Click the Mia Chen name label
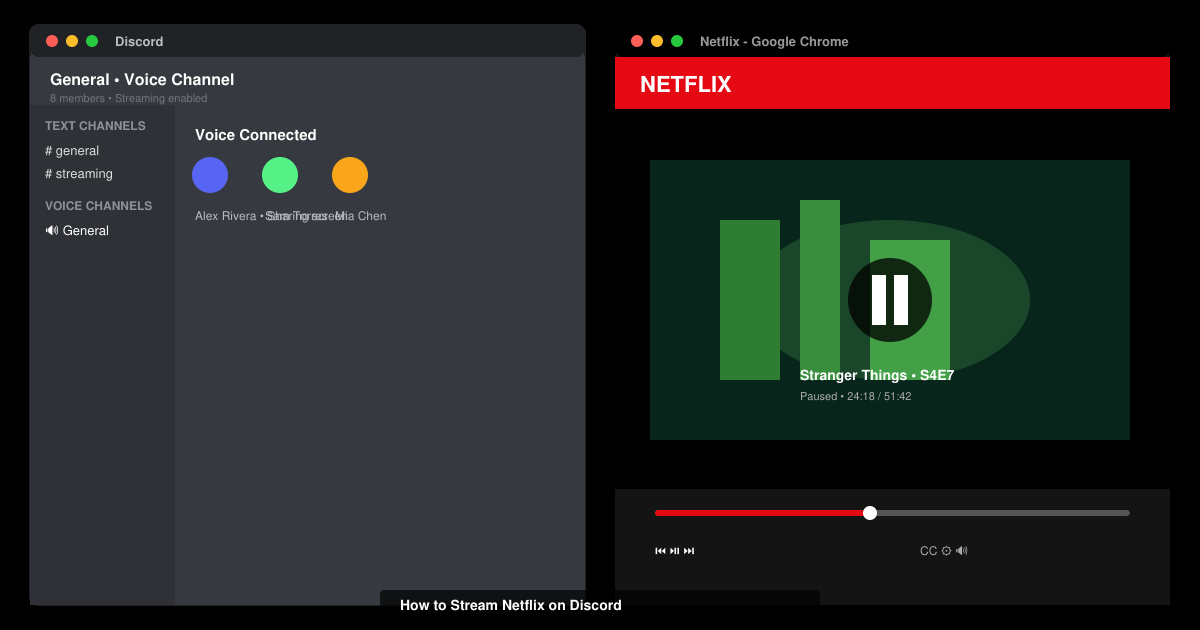The width and height of the screenshot is (1200, 630). click(361, 216)
